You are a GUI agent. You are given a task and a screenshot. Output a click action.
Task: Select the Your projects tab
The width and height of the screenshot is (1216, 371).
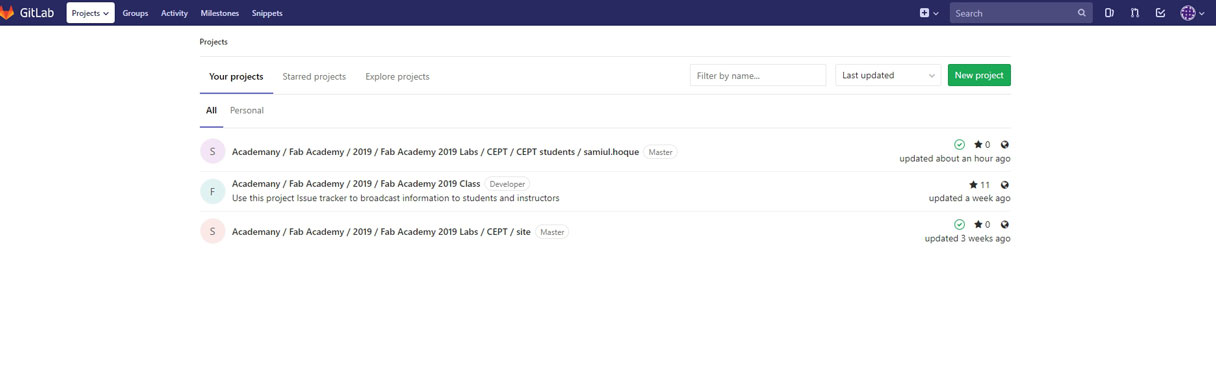pyautogui.click(x=236, y=76)
